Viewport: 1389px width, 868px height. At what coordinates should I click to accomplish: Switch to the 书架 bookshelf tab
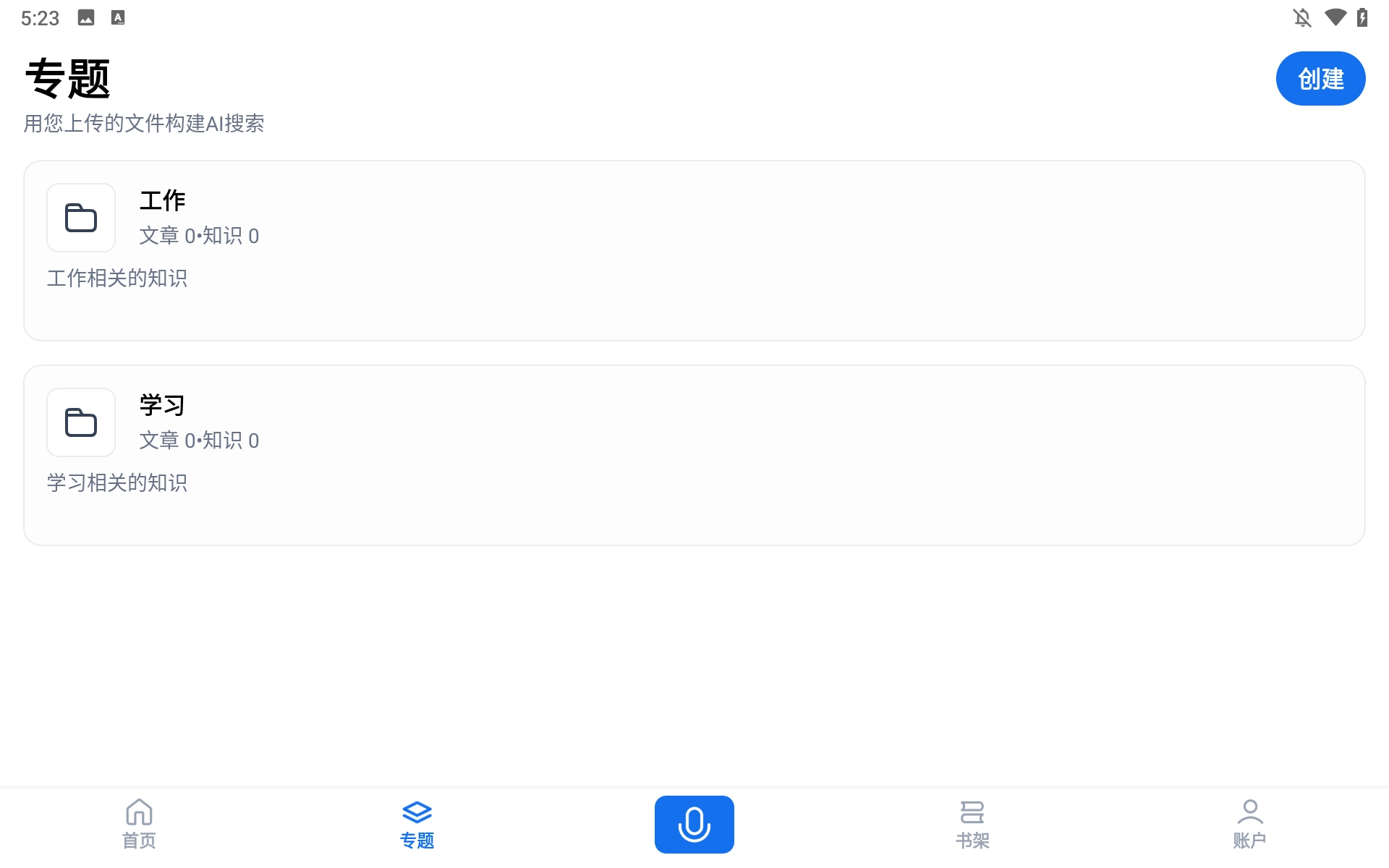tap(972, 825)
